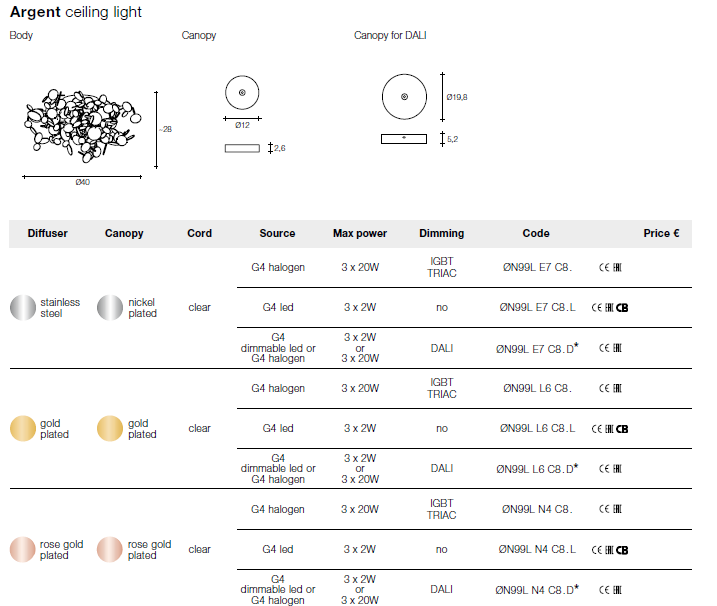The image size is (717, 606).
Task: Click the EAC mark in ØN99L E7 C8.D row
Action: click(x=617, y=348)
